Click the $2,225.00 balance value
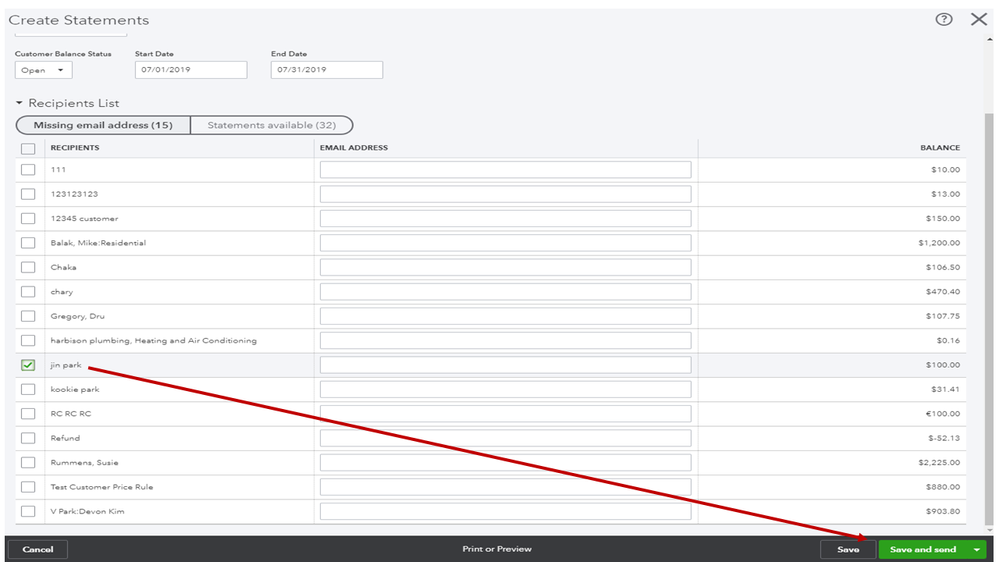The image size is (999, 562). (939, 463)
